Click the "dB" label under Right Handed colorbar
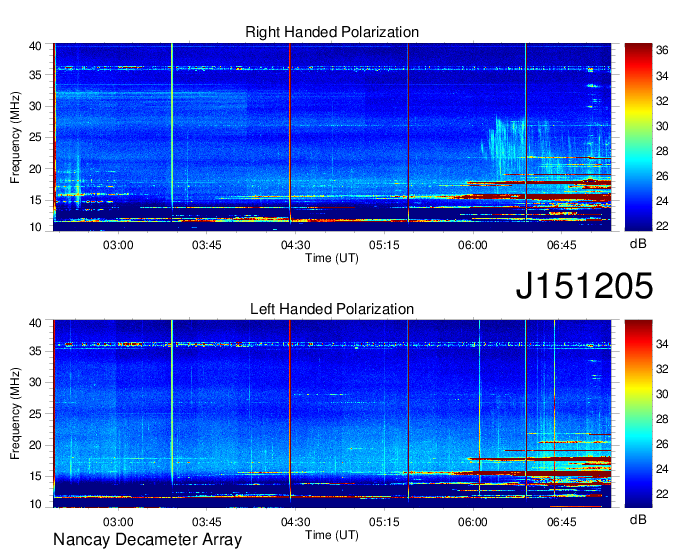The height and width of the screenshot is (552, 680). pos(638,244)
